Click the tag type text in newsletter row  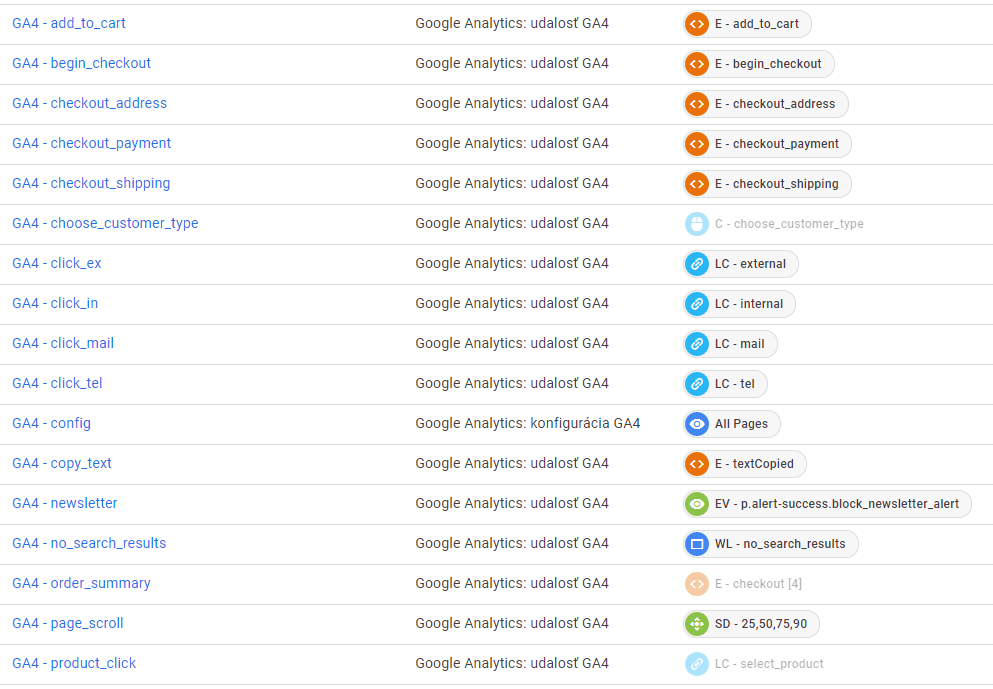512,503
